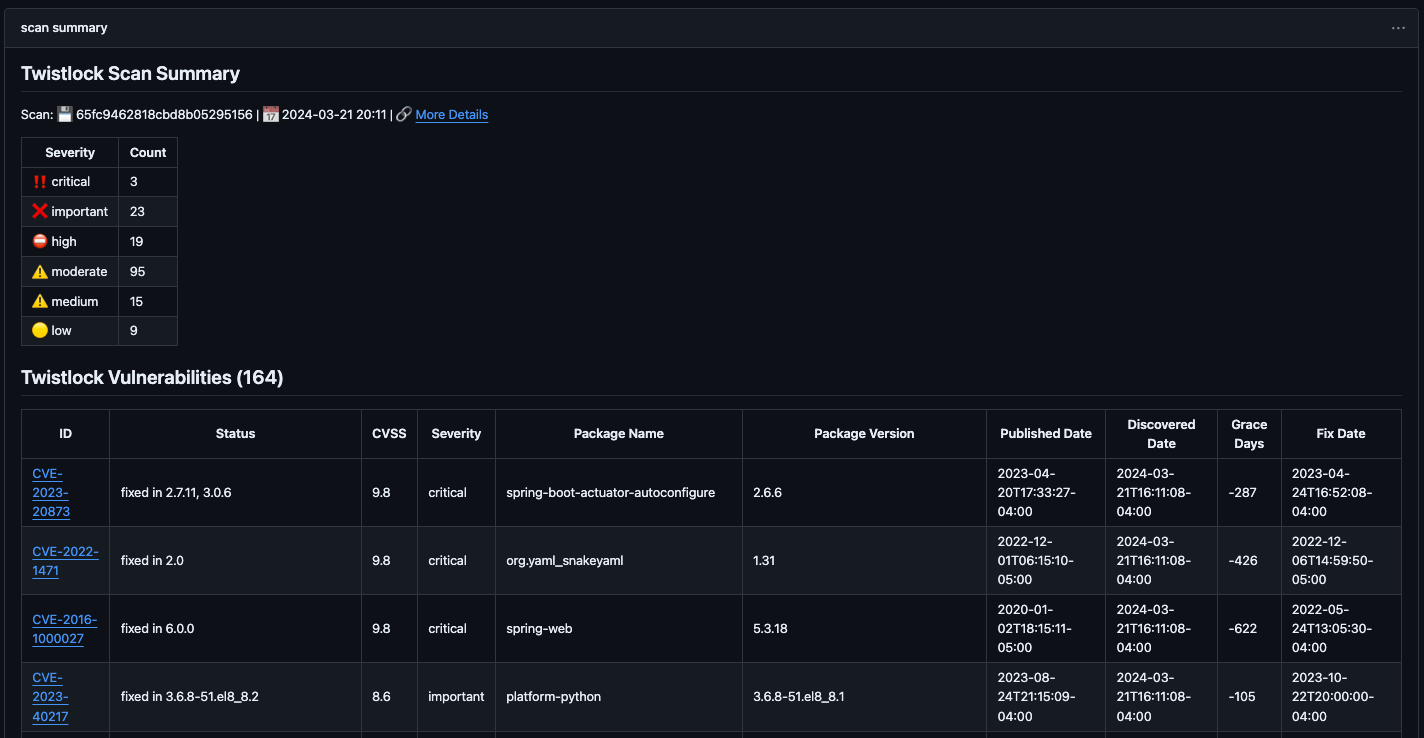The height and width of the screenshot is (738, 1424).
Task: Click the More Details link
Action: [x=451, y=115]
